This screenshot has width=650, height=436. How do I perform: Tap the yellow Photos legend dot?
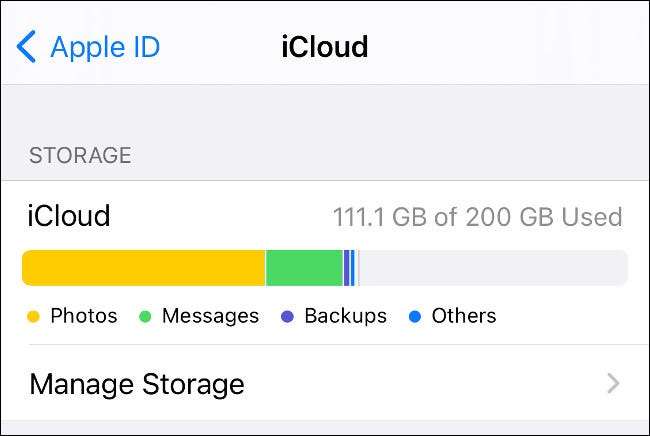coord(33,317)
